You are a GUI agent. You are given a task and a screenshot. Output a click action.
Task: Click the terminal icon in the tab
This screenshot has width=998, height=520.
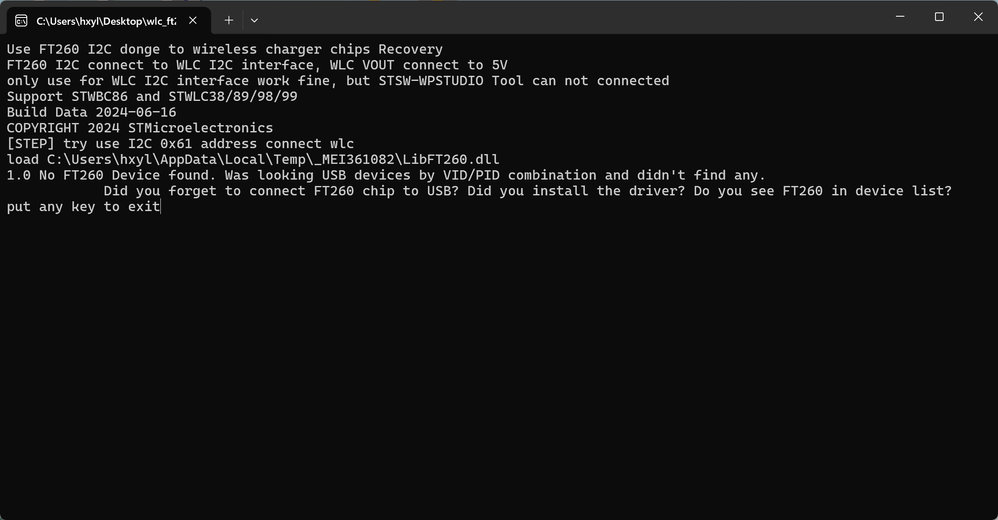click(x=21, y=21)
